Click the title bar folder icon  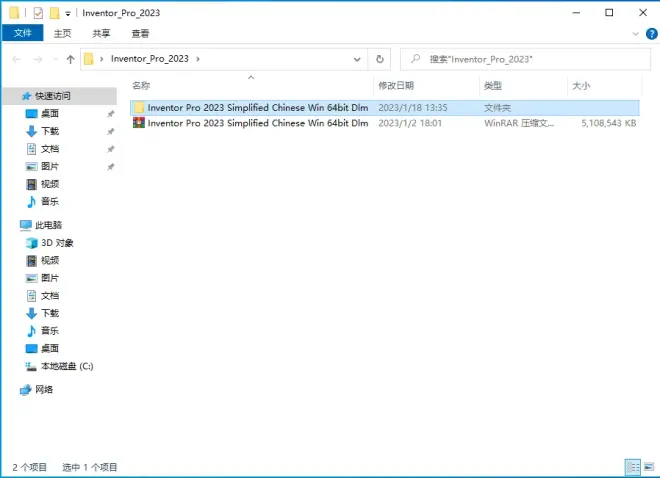13,13
